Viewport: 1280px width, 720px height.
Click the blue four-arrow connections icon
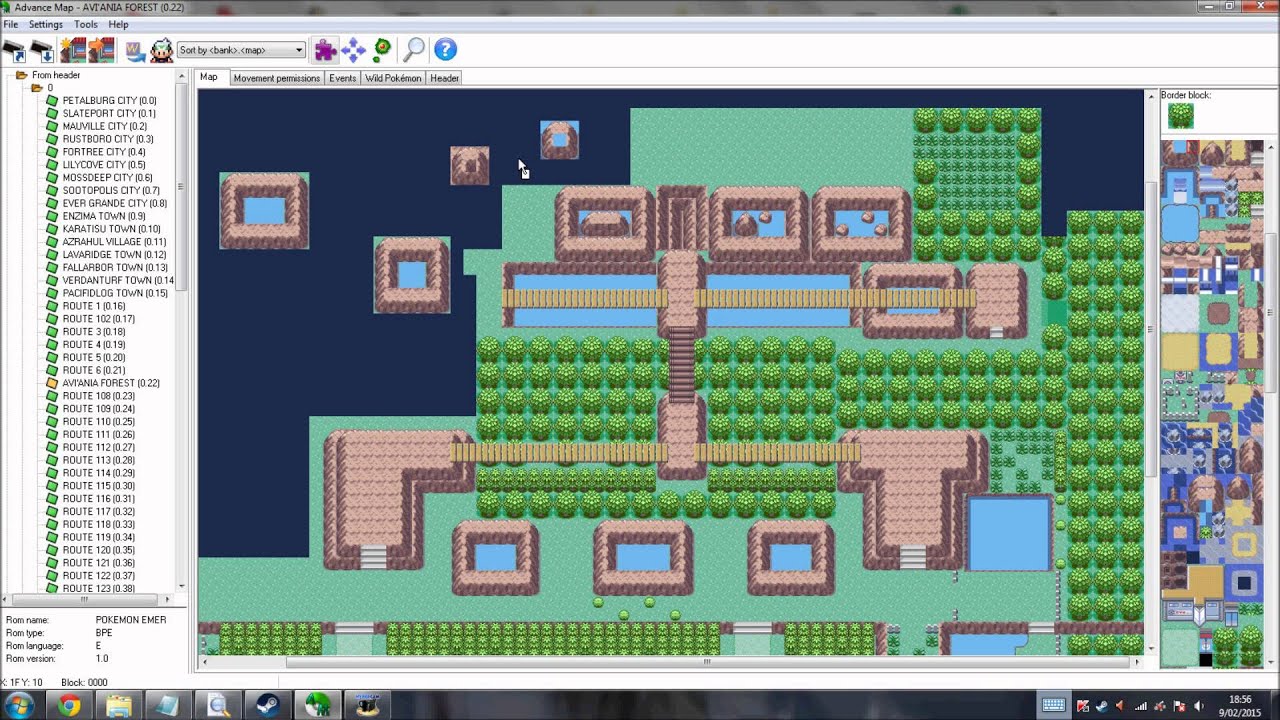pyautogui.click(x=353, y=49)
